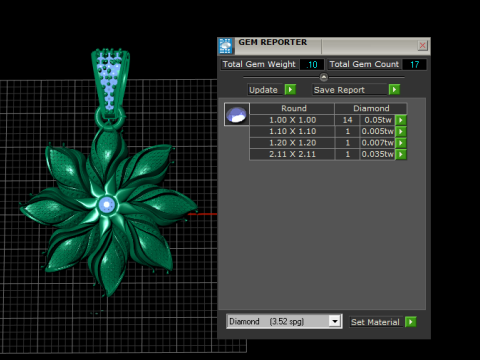Image resolution: width=480 pixels, height=360 pixels.
Task: Click the 0.007tw weight cell
Action: point(378,143)
